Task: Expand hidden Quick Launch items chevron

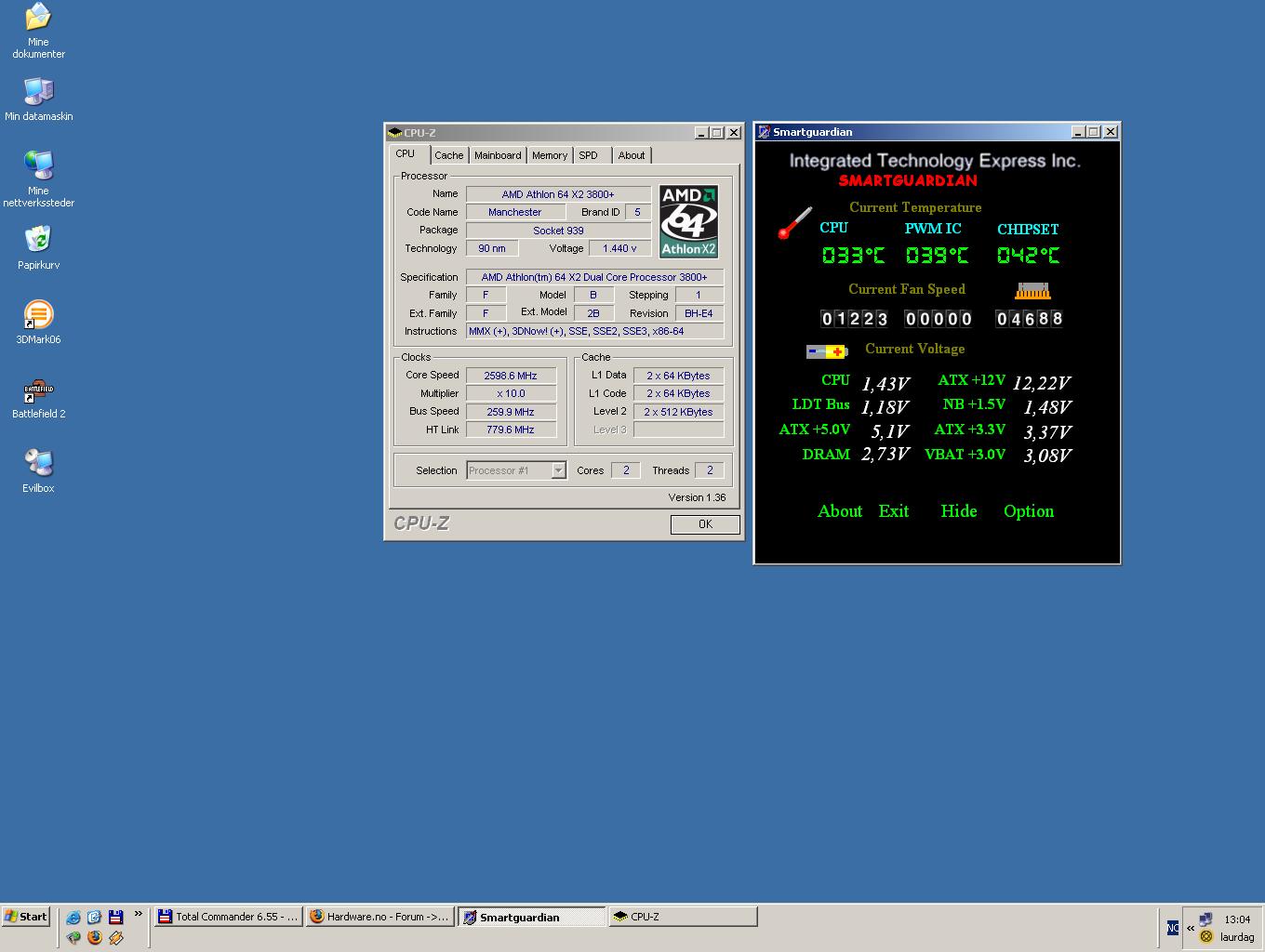Action: pyautogui.click(x=138, y=915)
